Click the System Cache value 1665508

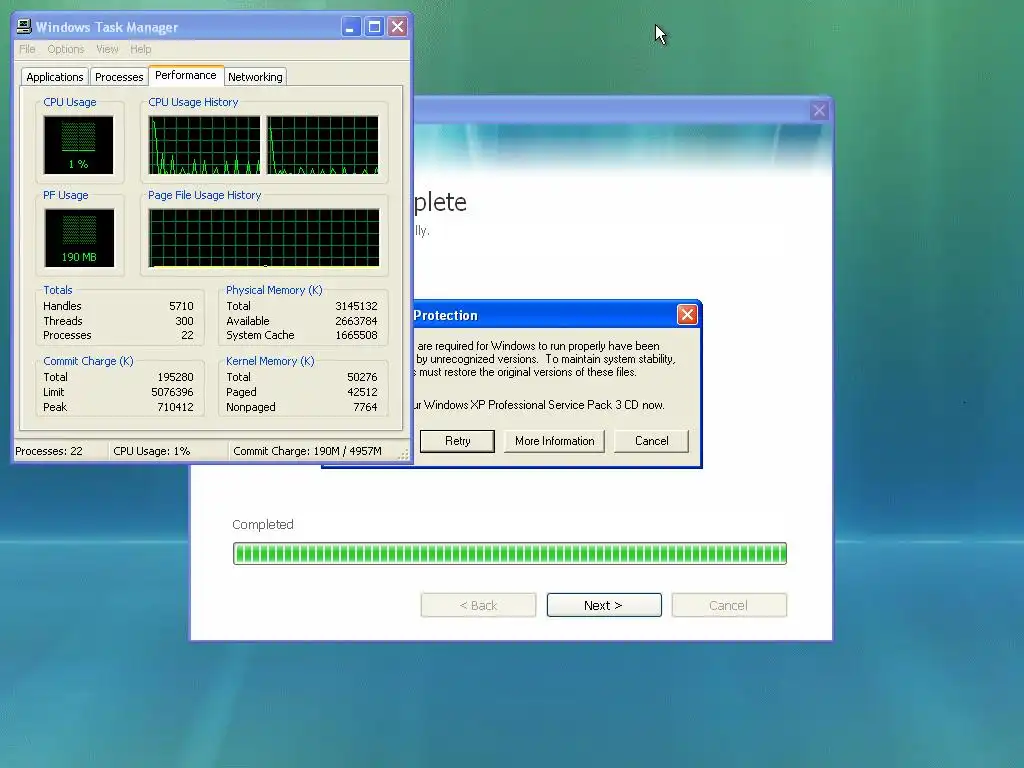coord(356,335)
